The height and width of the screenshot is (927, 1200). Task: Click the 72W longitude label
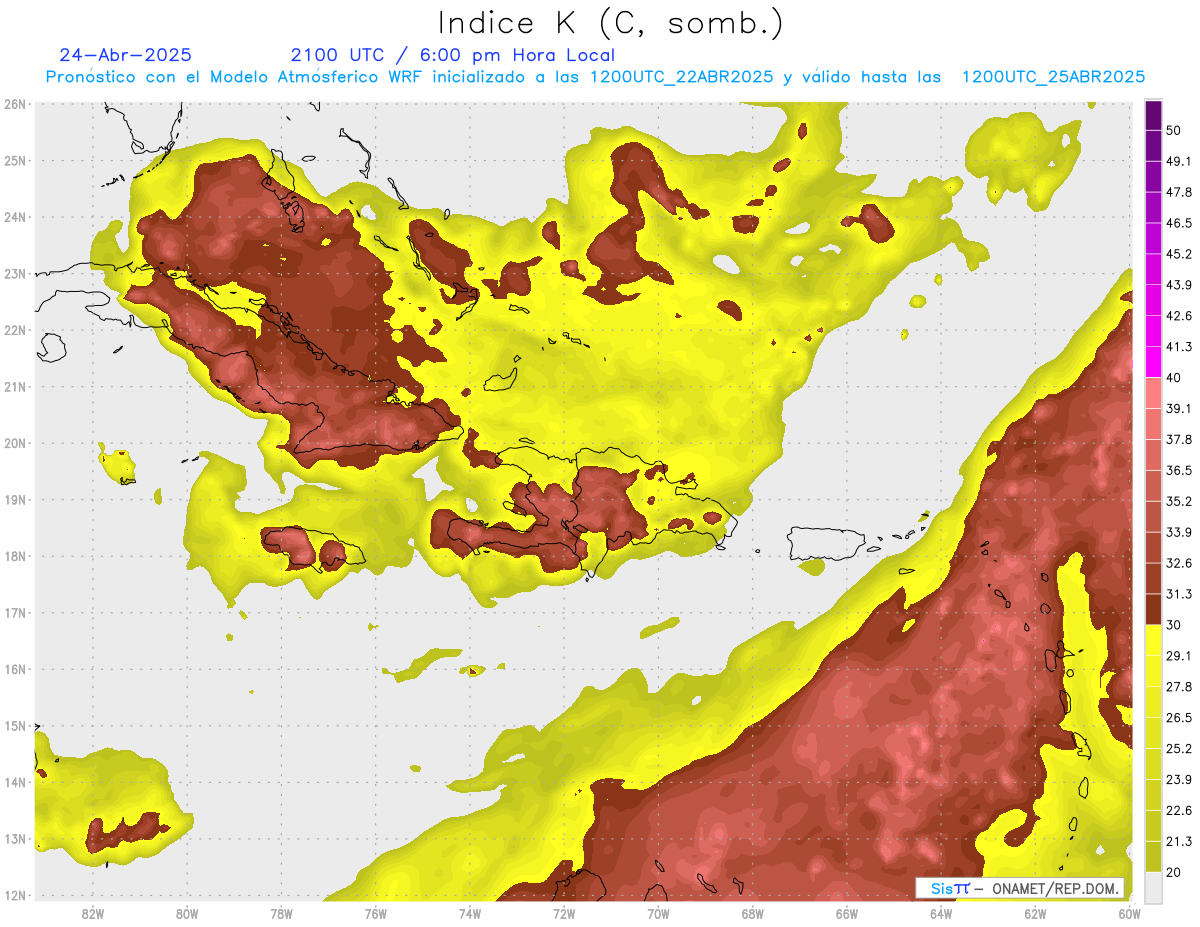[564, 914]
